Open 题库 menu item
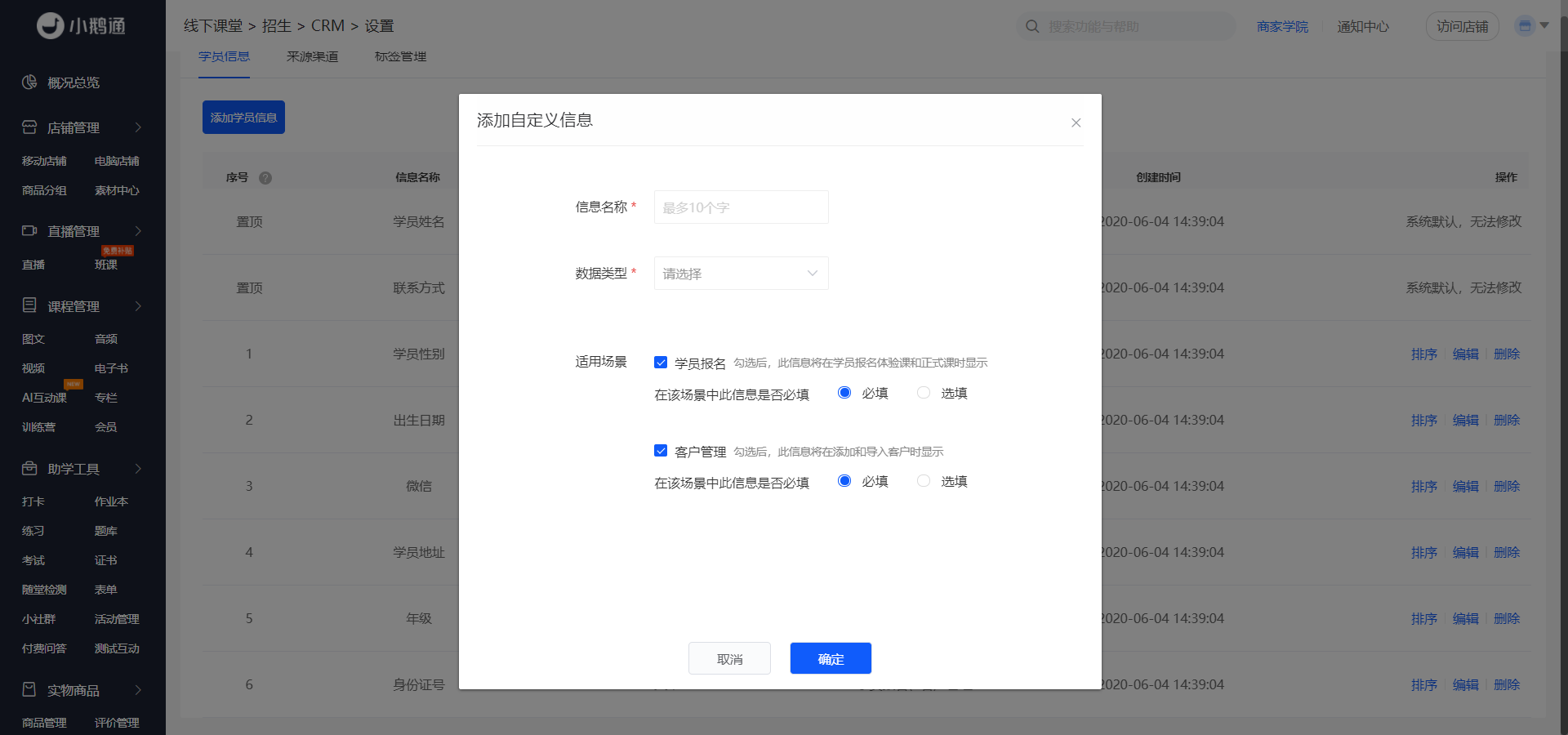Image resolution: width=1568 pixels, height=735 pixels. tap(106, 531)
